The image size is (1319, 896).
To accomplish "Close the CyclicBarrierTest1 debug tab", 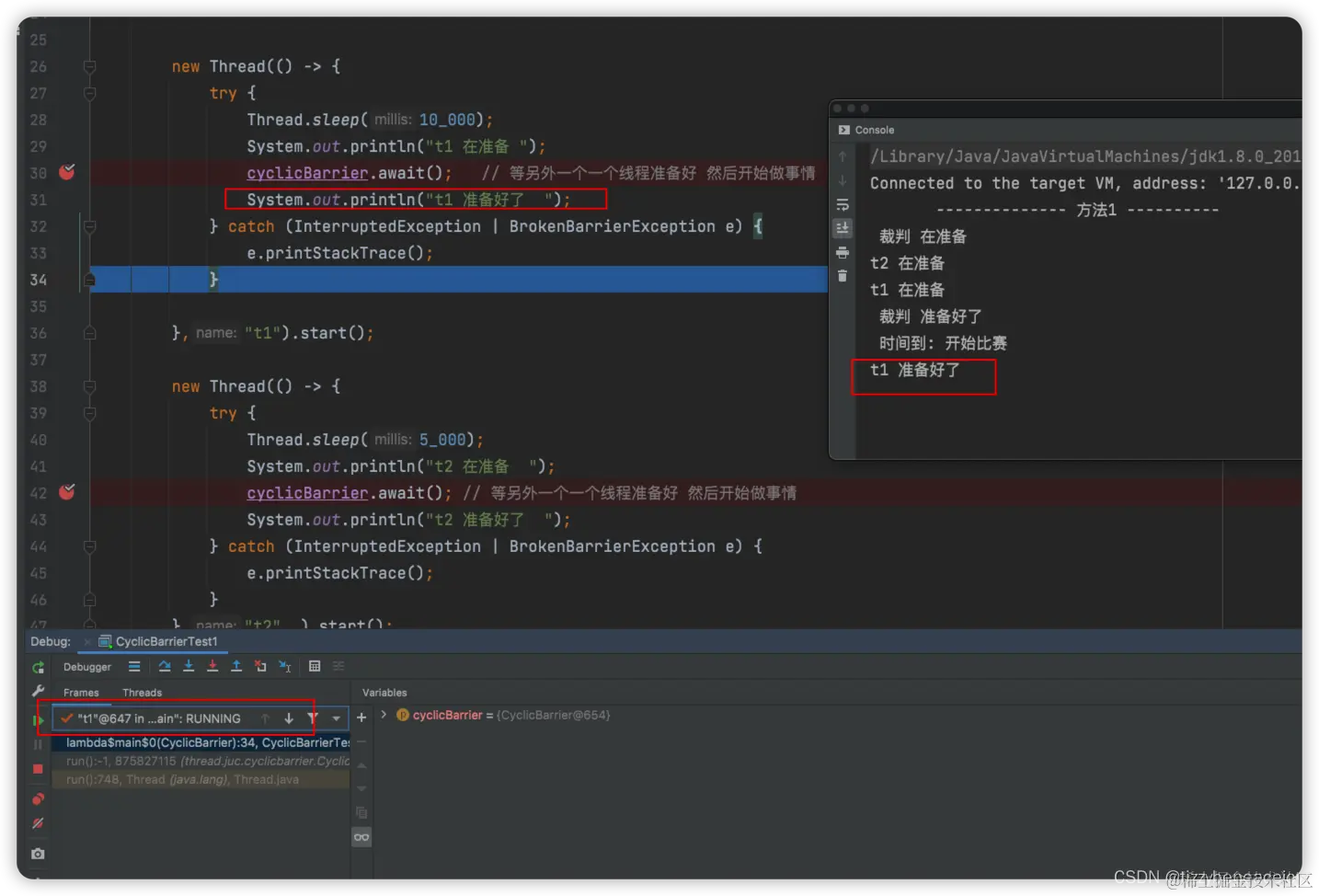I will 87,641.
